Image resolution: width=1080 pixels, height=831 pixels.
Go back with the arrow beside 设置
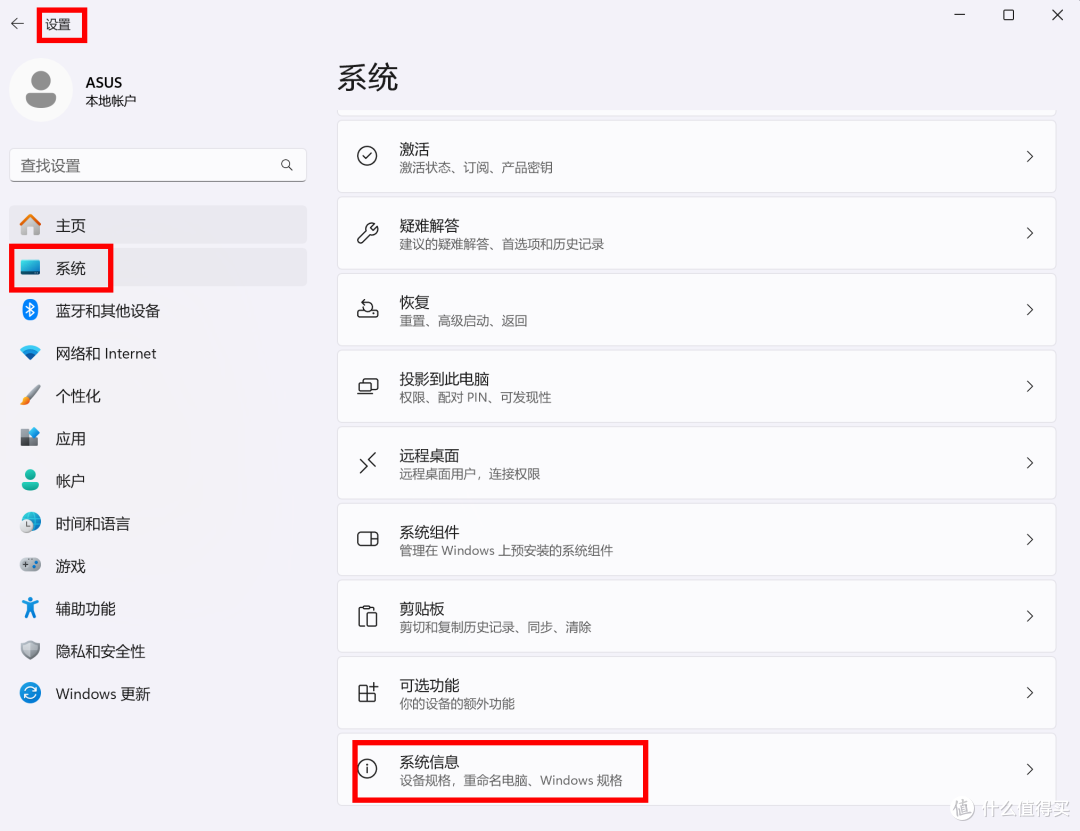click(17, 23)
